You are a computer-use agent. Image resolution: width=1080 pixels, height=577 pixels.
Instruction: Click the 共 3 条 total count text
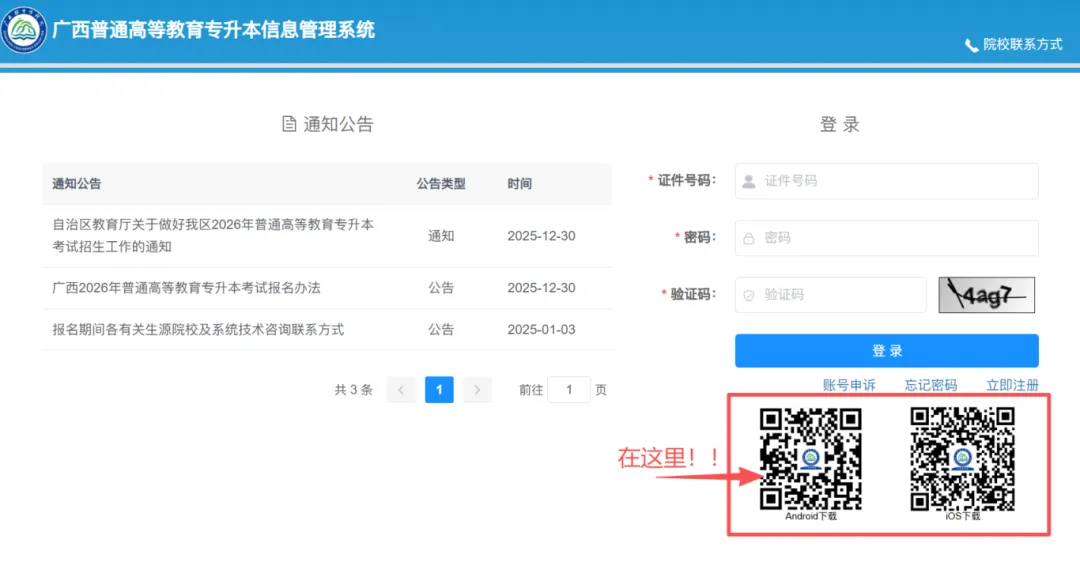click(353, 390)
